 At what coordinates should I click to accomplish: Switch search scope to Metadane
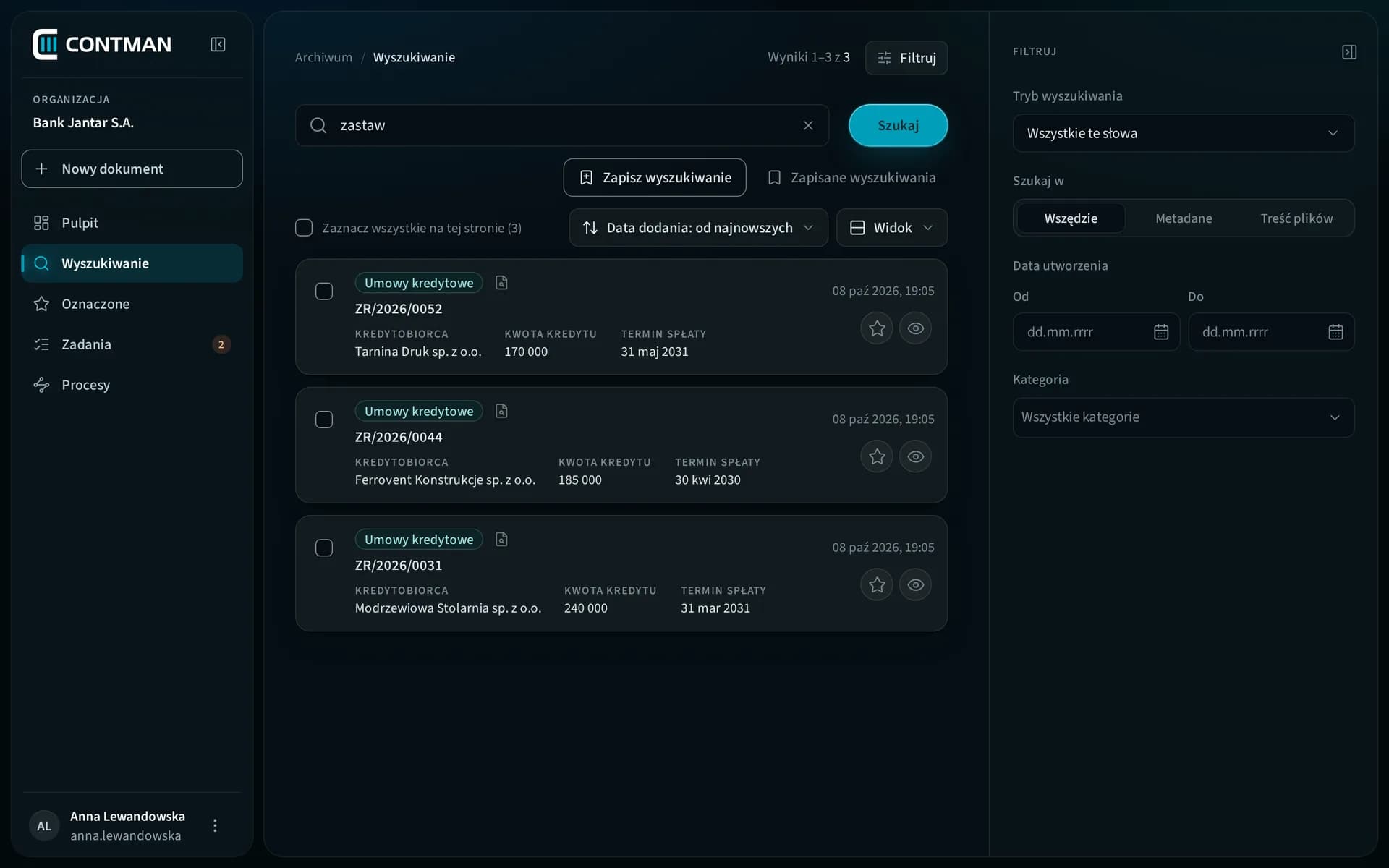(1184, 218)
